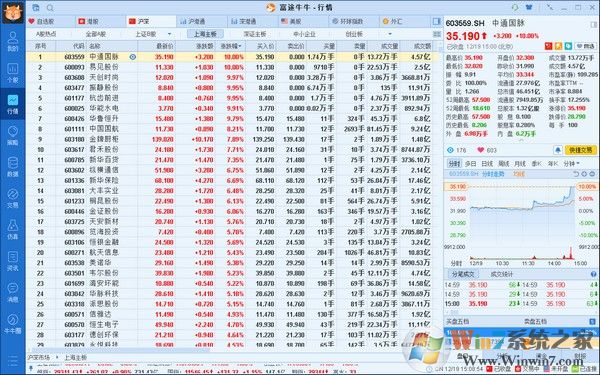Click the zoom-in plus icon above chart
The width and height of the screenshot is (600, 375).
[x=584, y=174]
